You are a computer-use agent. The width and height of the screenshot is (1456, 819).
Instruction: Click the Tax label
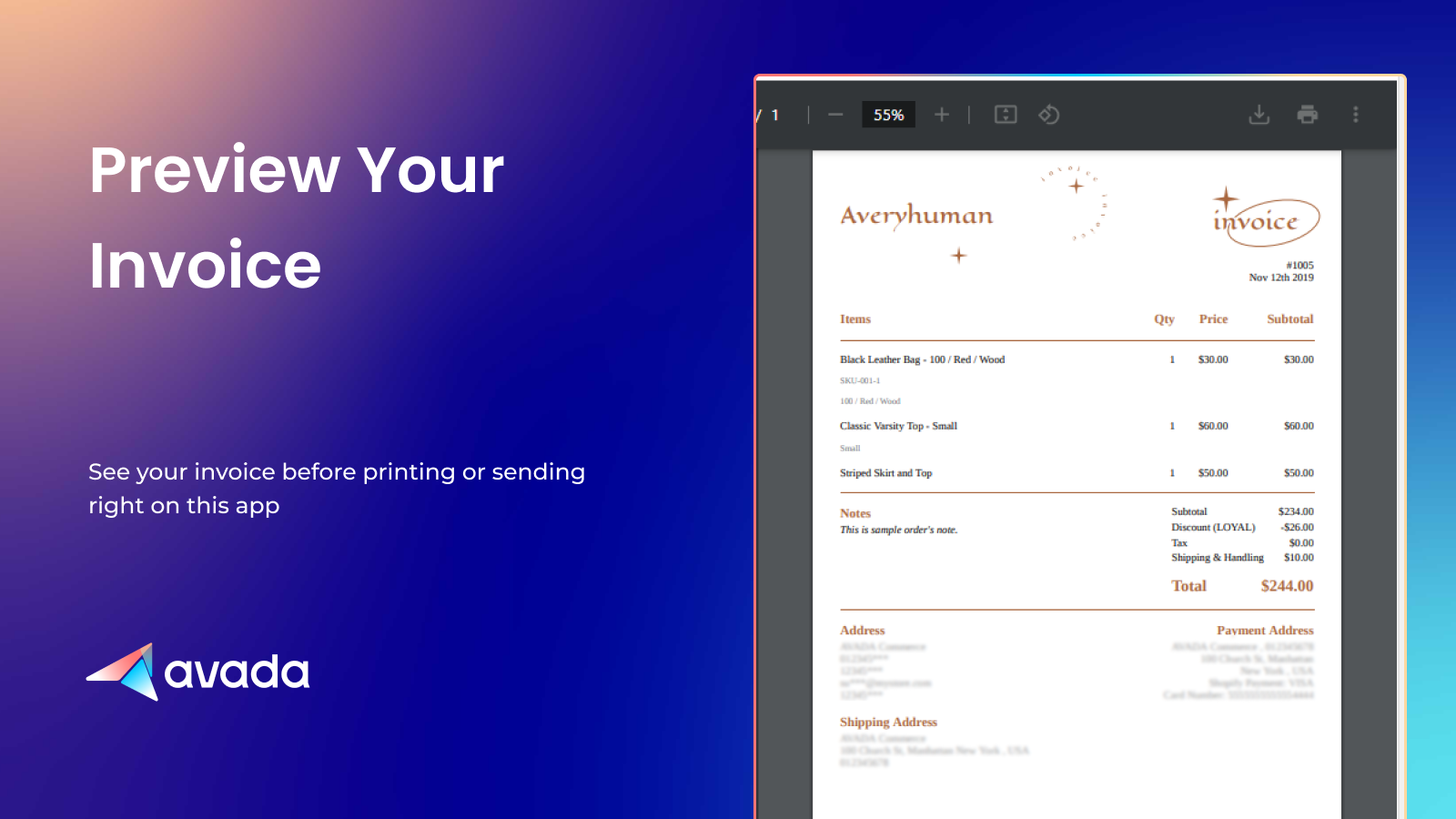click(1179, 542)
